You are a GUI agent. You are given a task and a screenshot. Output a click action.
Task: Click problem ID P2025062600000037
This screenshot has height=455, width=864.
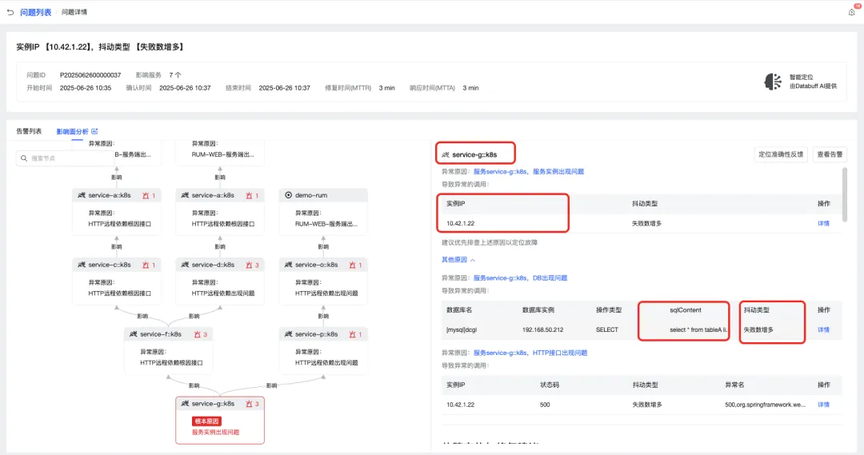coord(90,75)
